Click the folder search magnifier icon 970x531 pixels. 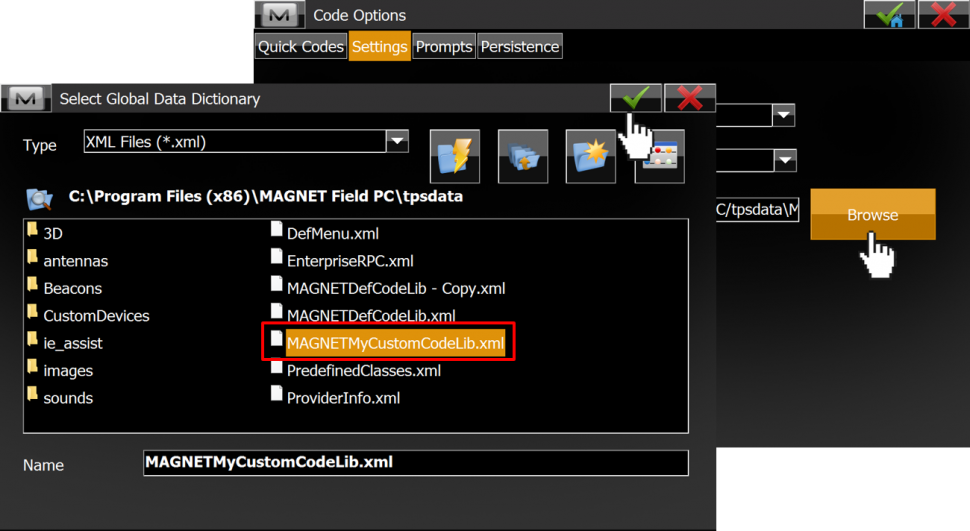40,198
